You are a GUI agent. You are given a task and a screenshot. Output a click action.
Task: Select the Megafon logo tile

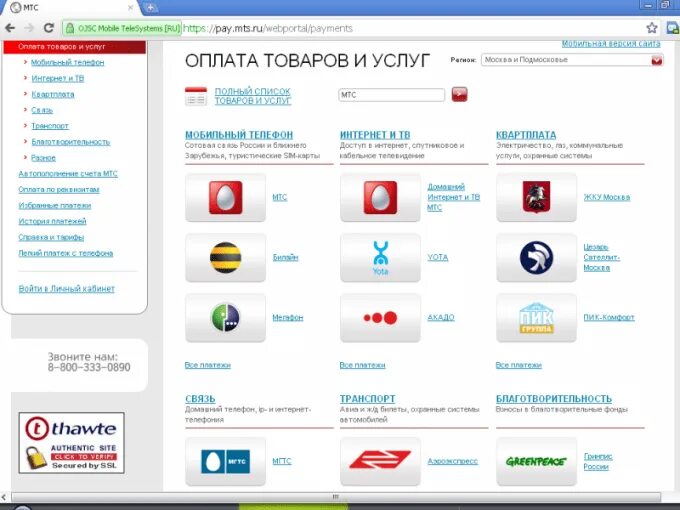coord(225,317)
